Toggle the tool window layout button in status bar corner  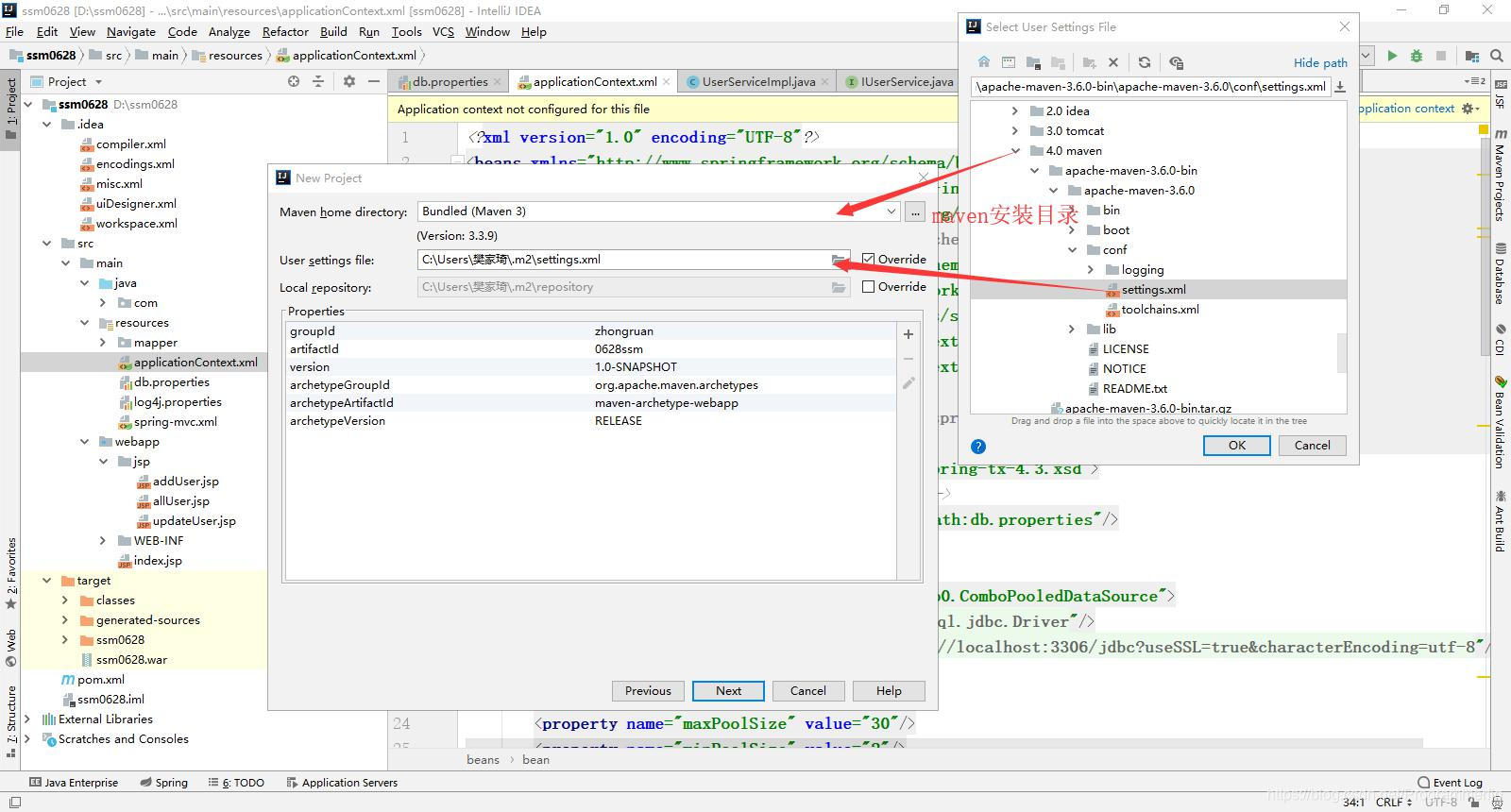(13, 803)
